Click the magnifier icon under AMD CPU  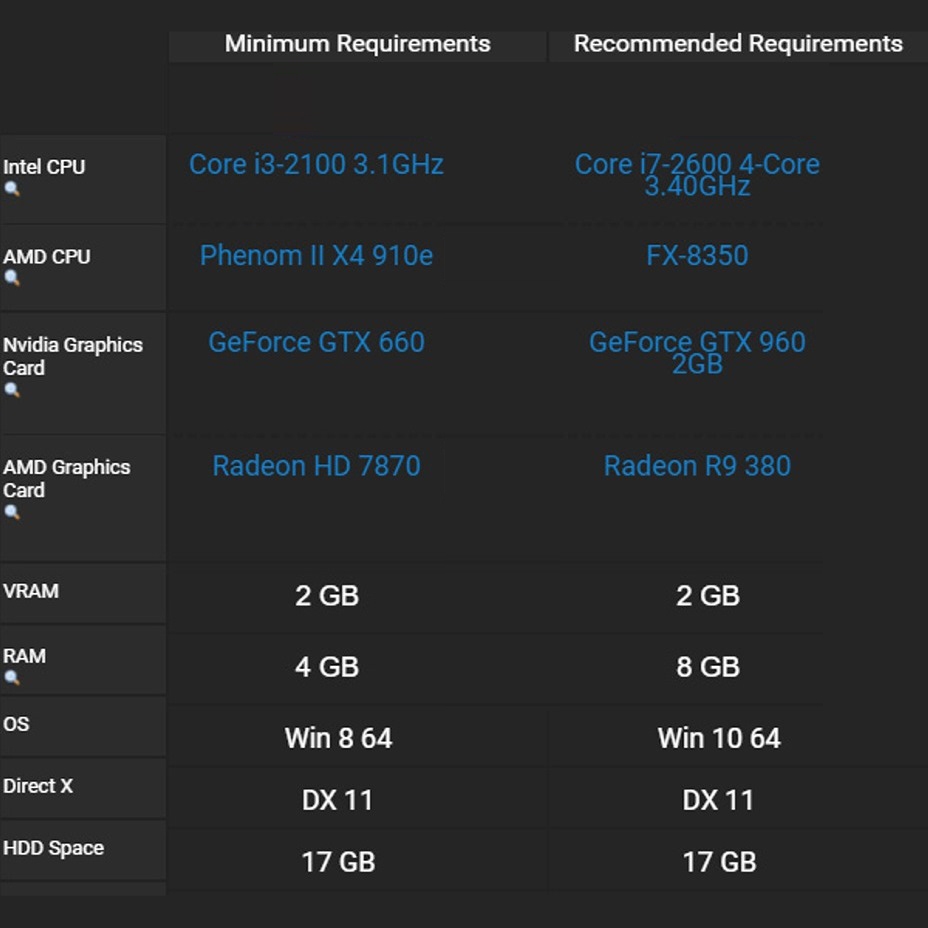(12, 279)
